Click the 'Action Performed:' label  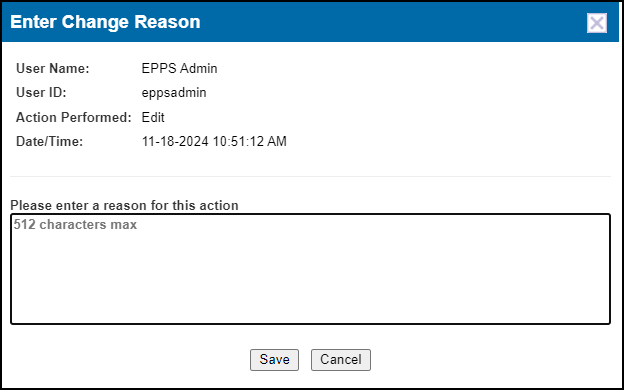[x=74, y=117]
